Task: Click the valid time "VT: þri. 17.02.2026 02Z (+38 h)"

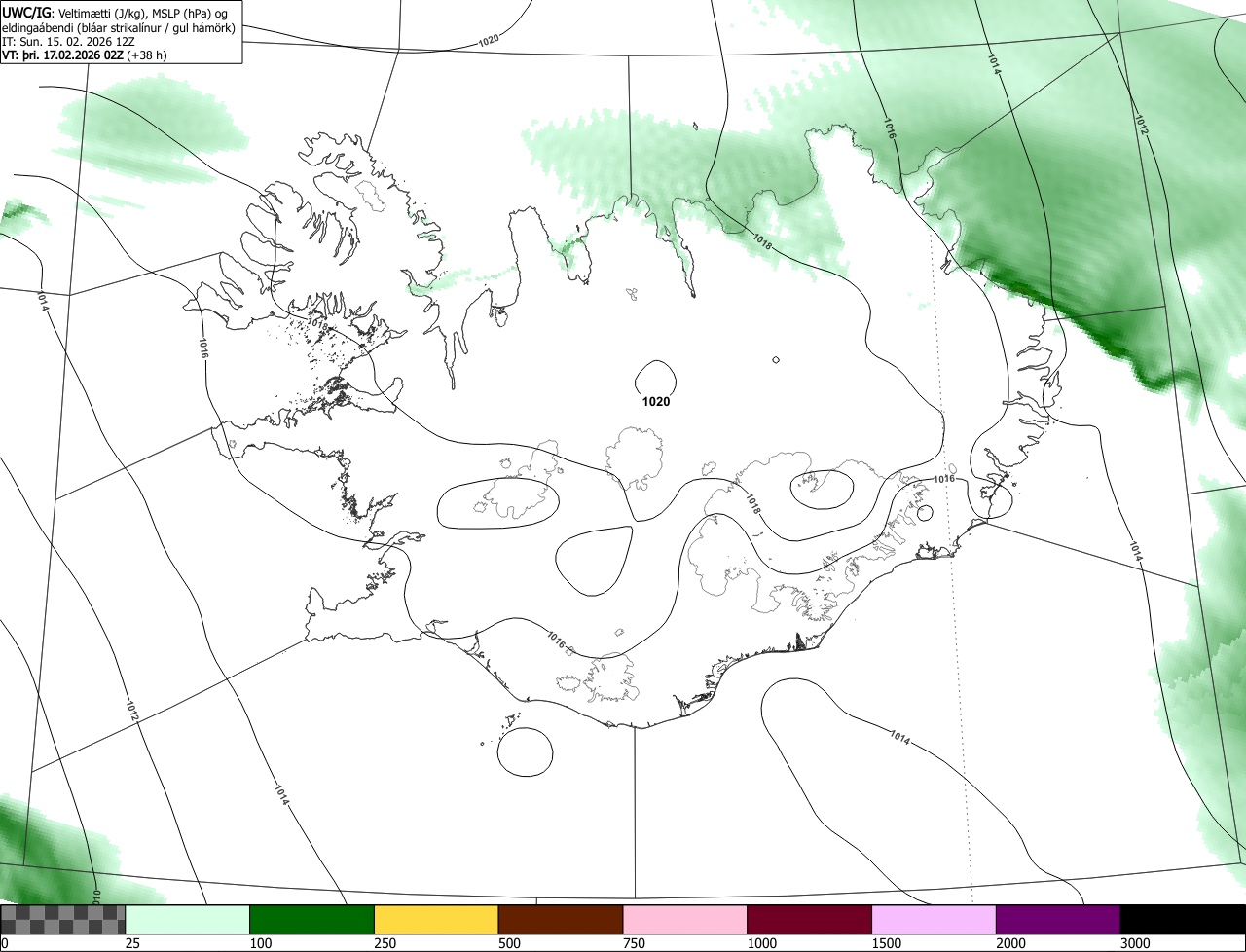Action: pyautogui.click(x=84, y=55)
